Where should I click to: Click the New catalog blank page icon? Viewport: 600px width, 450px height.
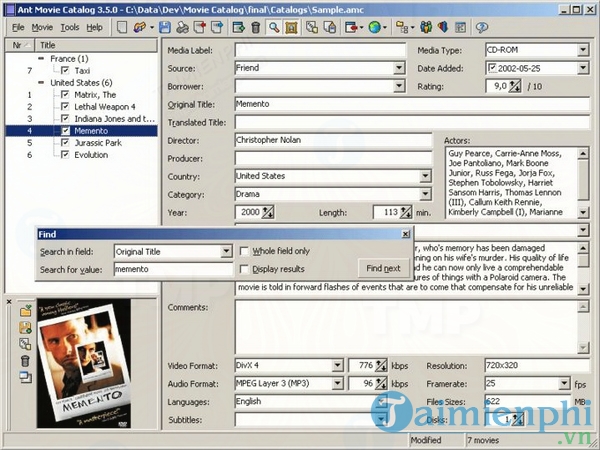122,28
